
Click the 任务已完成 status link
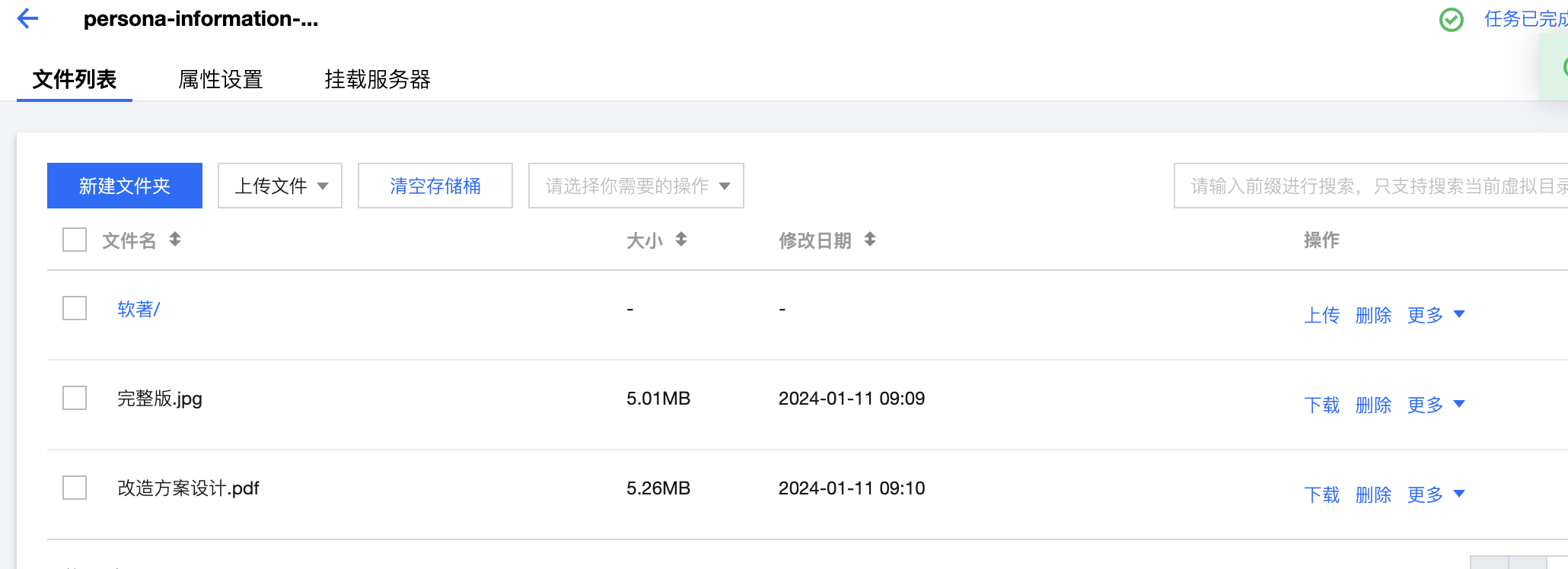[x=1525, y=19]
